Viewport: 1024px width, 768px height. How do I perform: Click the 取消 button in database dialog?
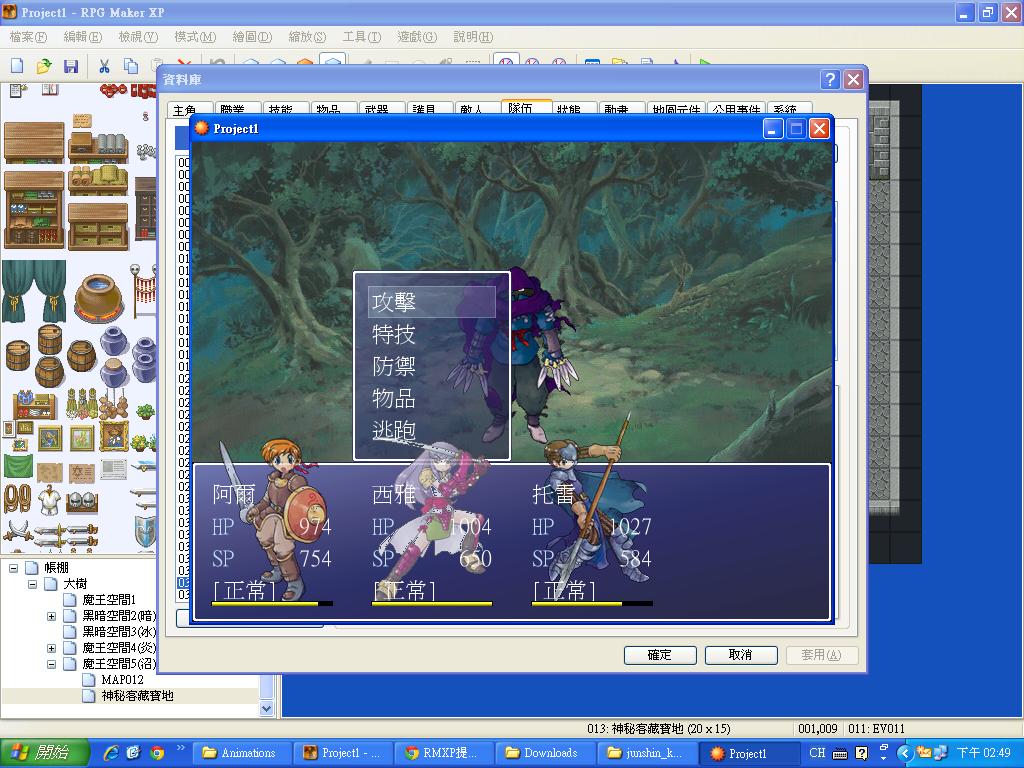pyautogui.click(x=741, y=655)
